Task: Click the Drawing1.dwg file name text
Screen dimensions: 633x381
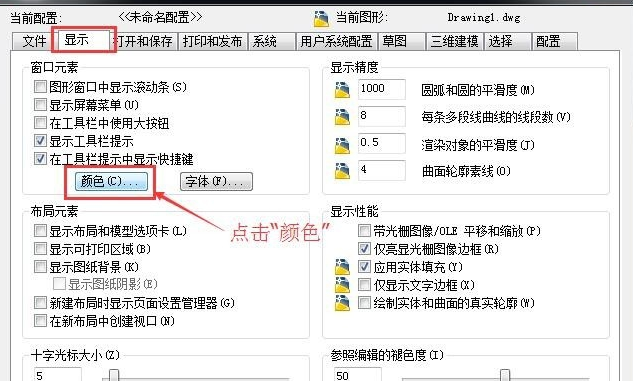Action: (x=484, y=17)
